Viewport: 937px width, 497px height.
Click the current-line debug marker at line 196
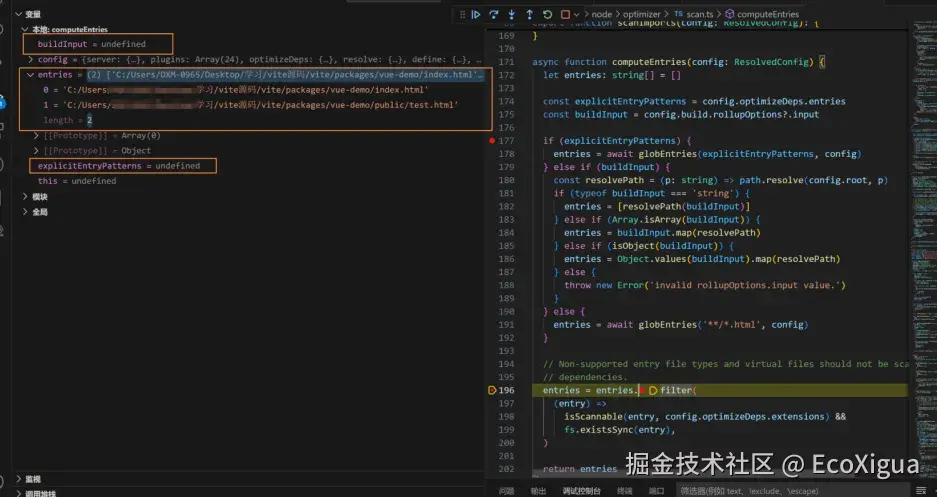tap(492, 390)
